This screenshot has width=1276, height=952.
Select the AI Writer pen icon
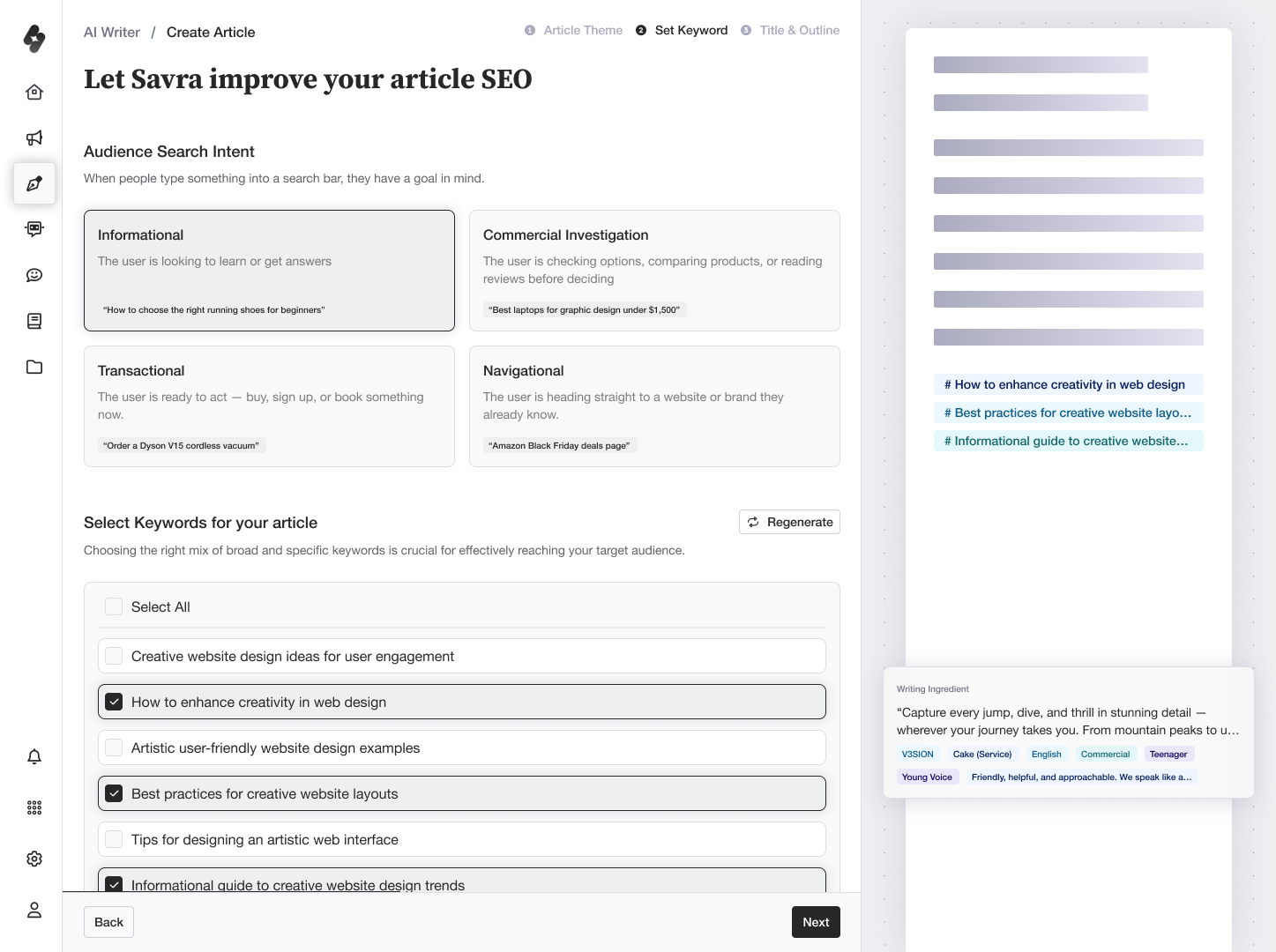(34, 183)
